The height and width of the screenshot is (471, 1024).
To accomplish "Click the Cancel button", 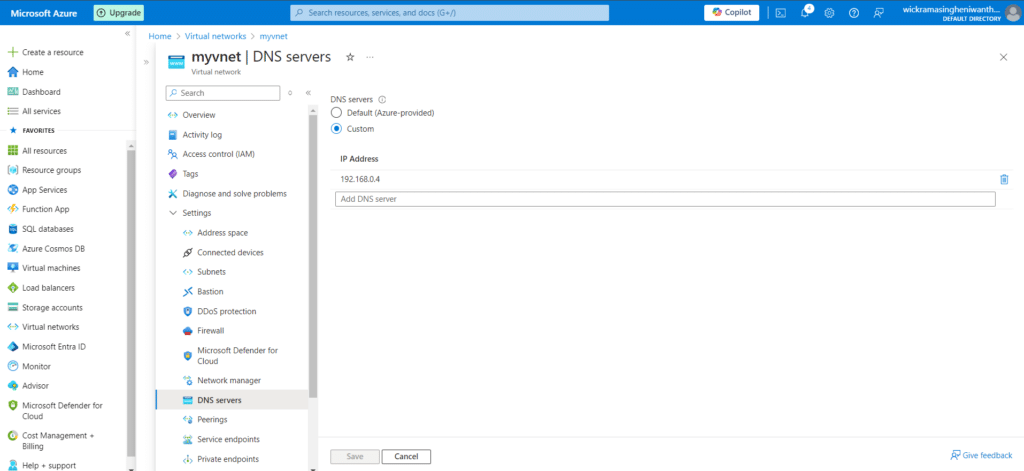I will [406, 457].
